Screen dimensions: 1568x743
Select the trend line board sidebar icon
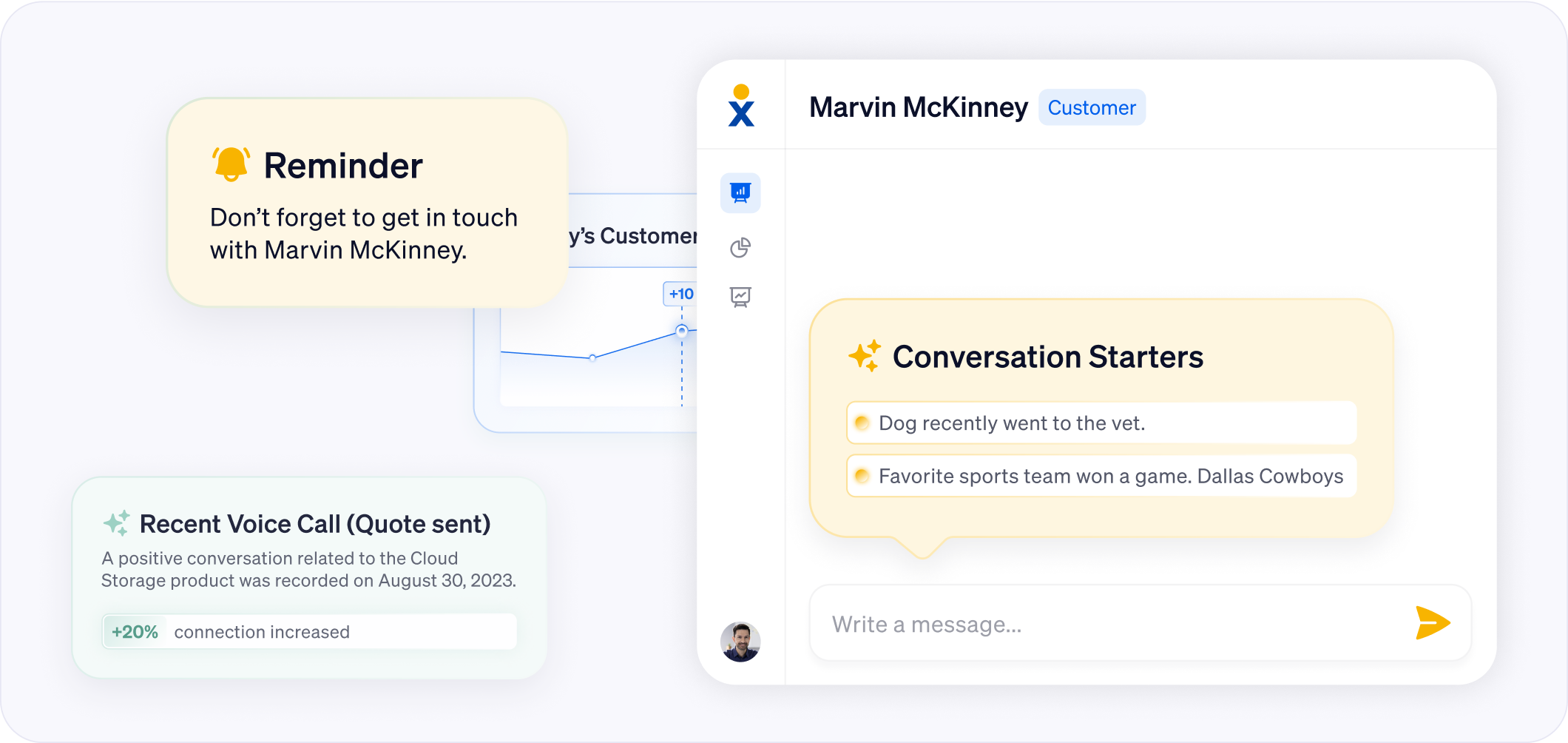tap(740, 297)
